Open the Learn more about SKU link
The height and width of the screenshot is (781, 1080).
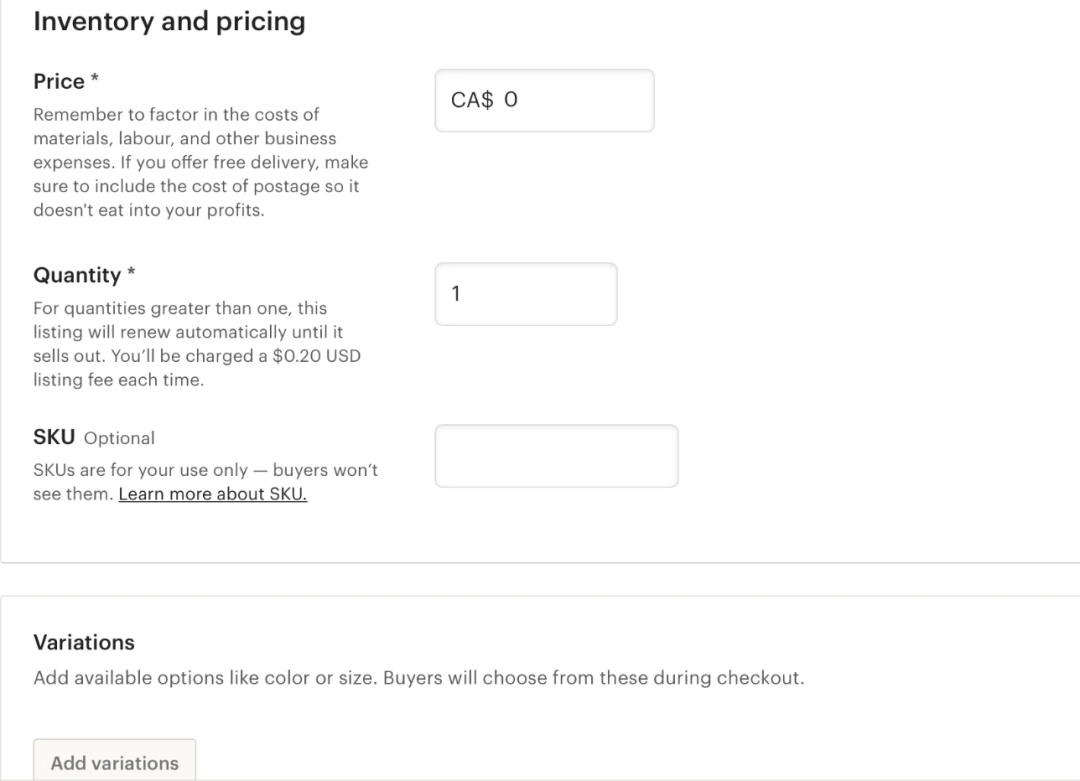point(213,494)
